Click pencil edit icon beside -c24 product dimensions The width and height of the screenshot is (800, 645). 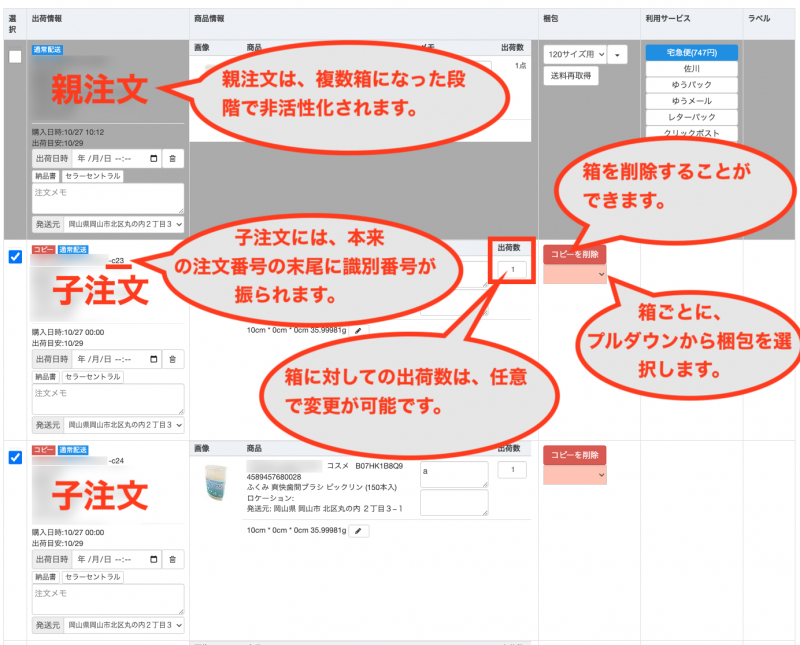360,531
